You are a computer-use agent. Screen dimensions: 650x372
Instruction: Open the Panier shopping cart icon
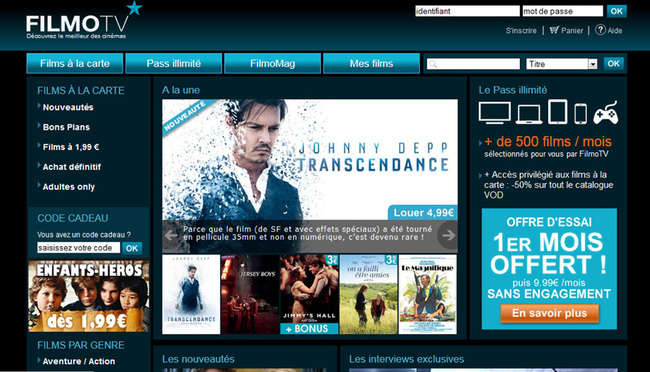[554, 30]
